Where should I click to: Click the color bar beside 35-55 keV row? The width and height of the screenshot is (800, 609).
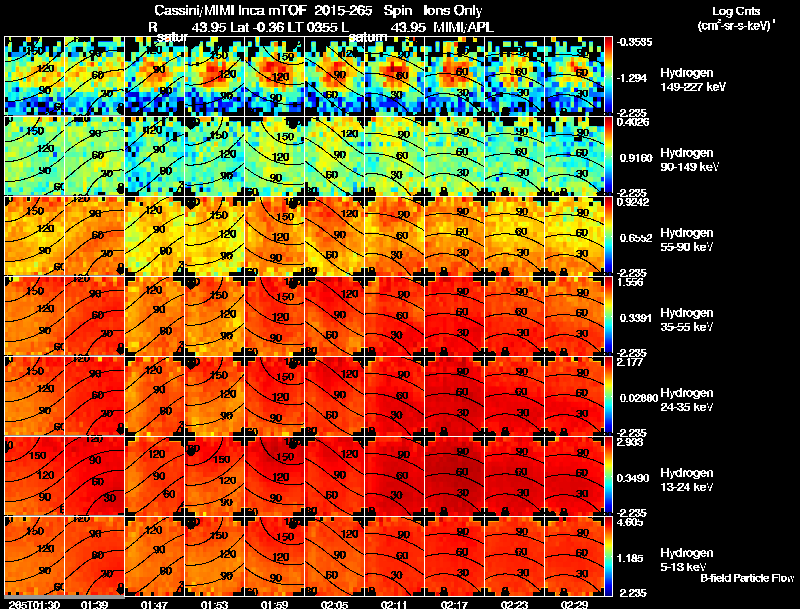[x=608, y=316]
